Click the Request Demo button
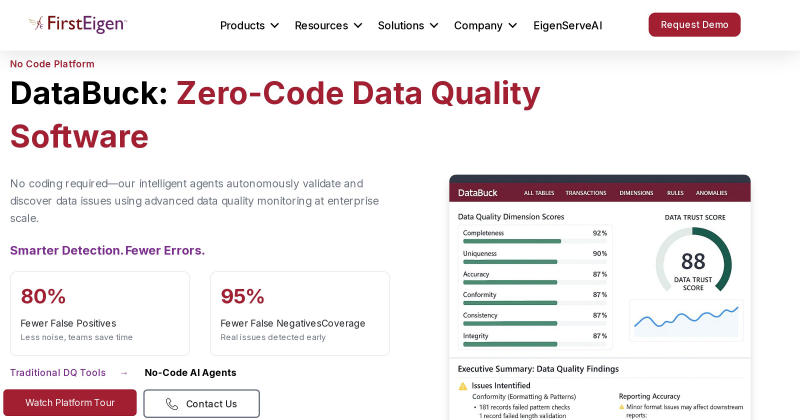This screenshot has height=420, width=800. coord(694,24)
